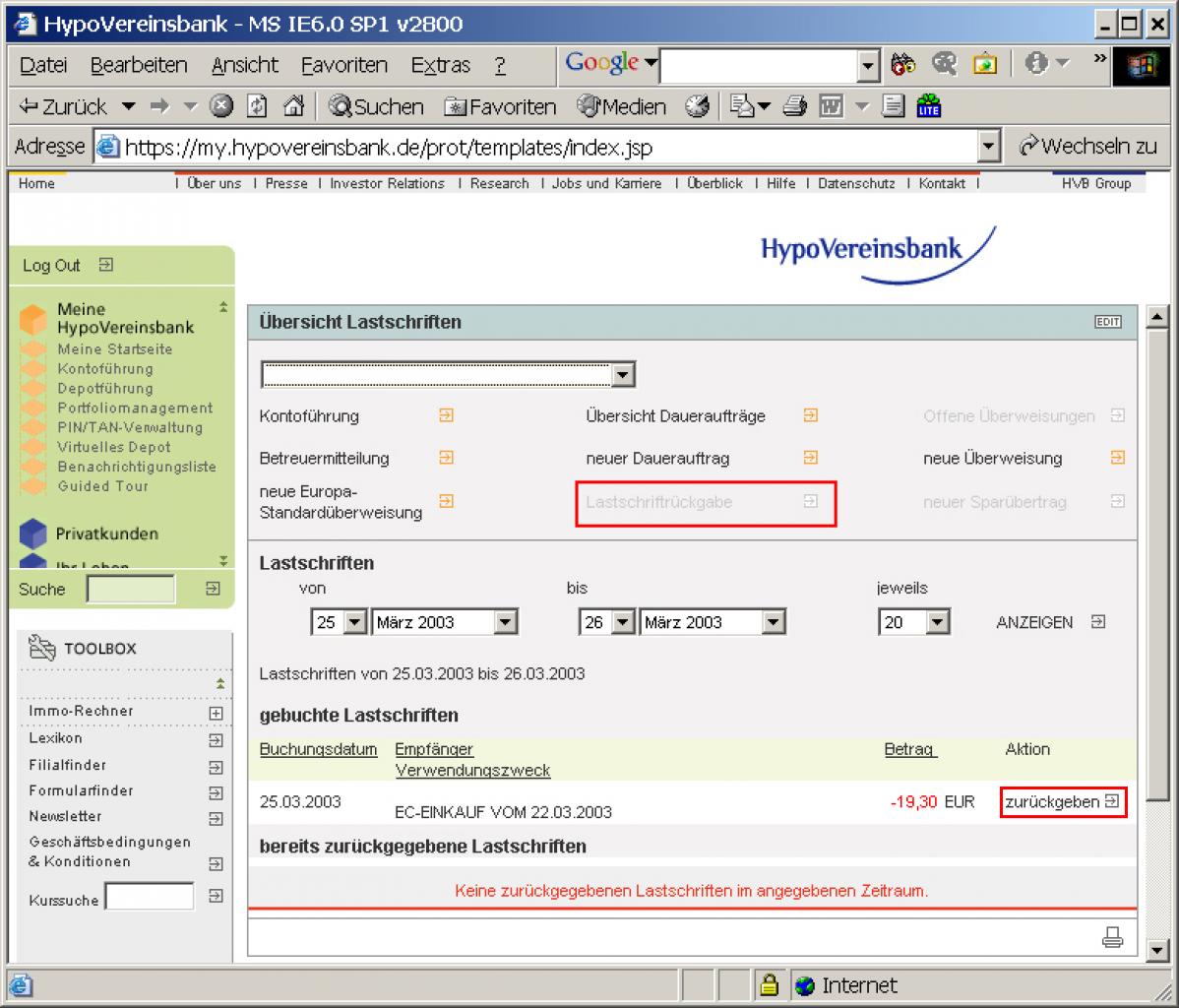
Task: Open the Extras menu
Action: click(x=440, y=65)
